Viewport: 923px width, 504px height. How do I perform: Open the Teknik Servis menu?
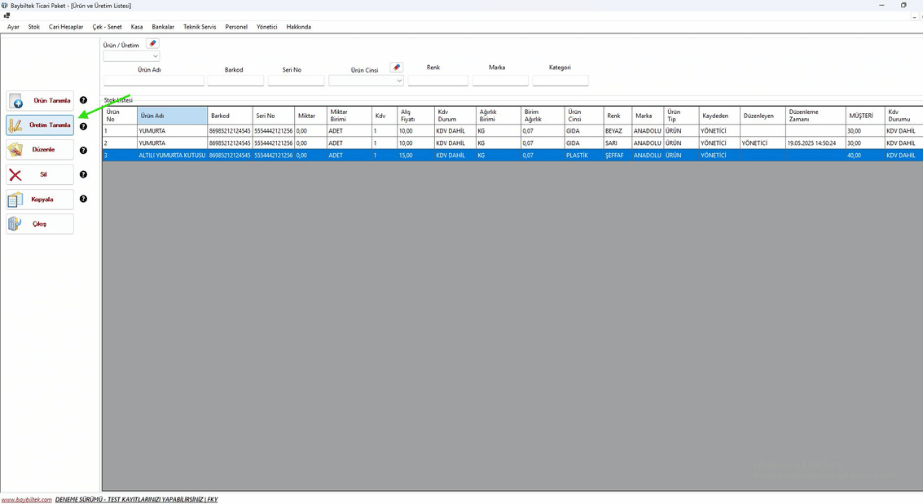click(x=199, y=27)
